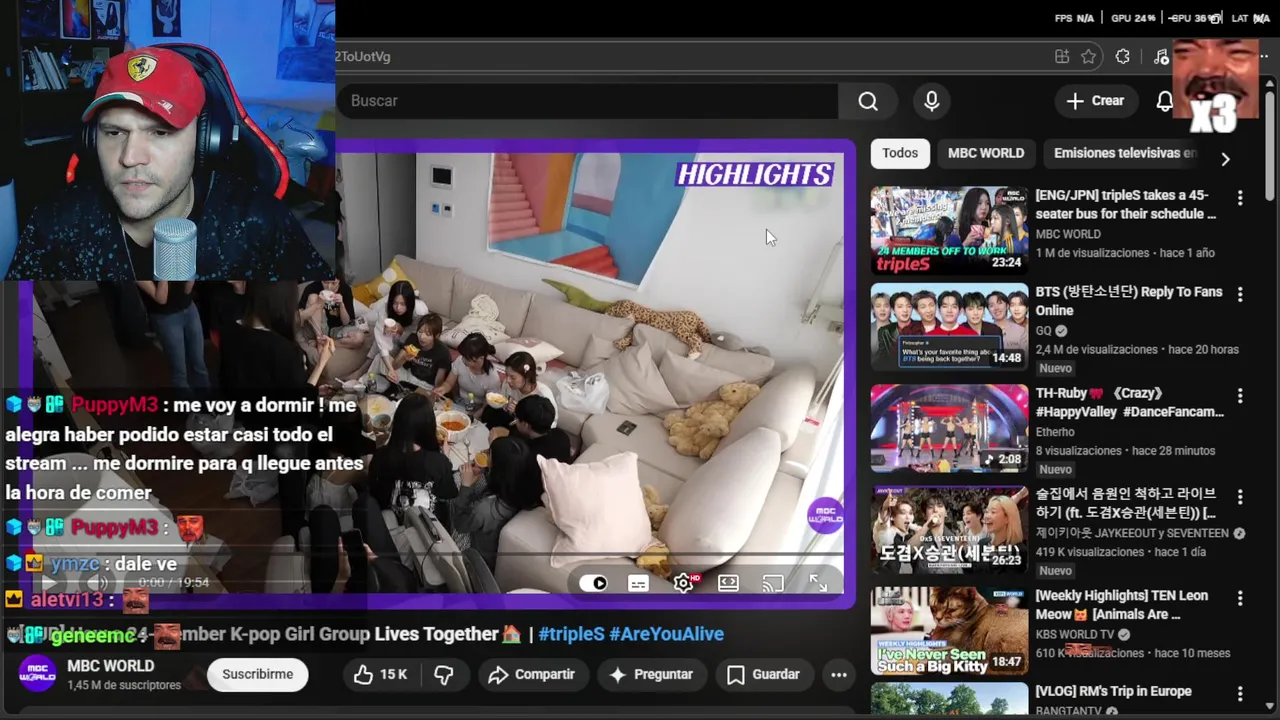Like the video with 15 K

380,675
